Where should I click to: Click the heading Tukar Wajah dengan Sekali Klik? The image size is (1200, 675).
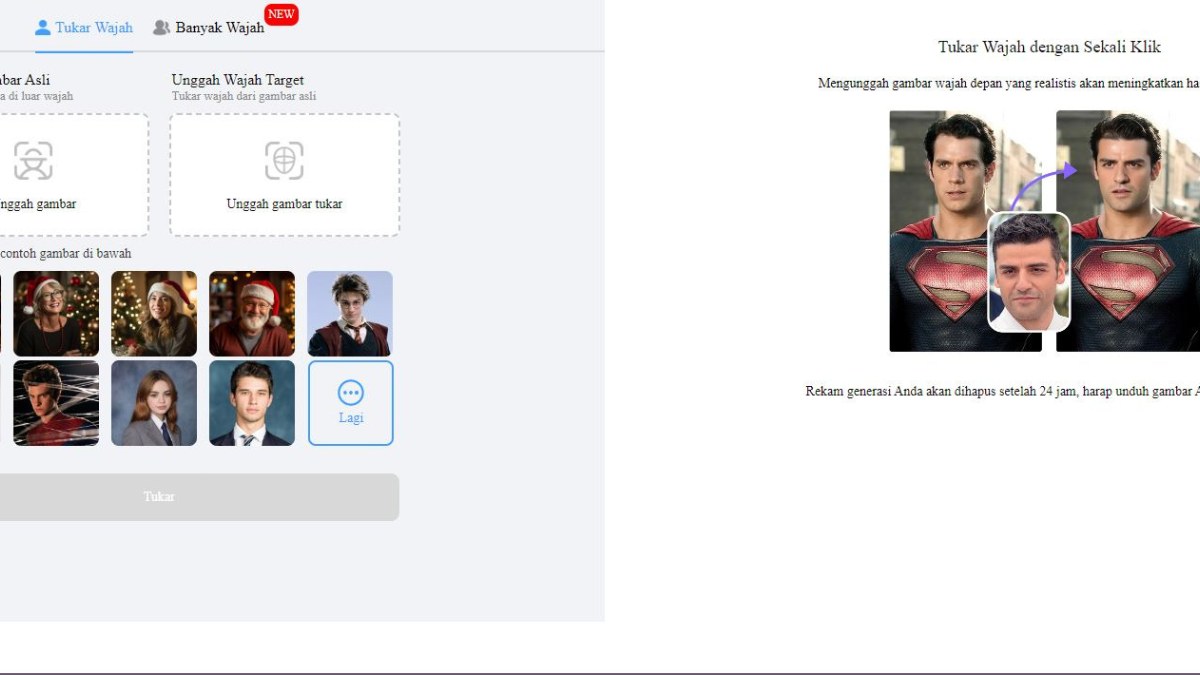tap(1050, 47)
